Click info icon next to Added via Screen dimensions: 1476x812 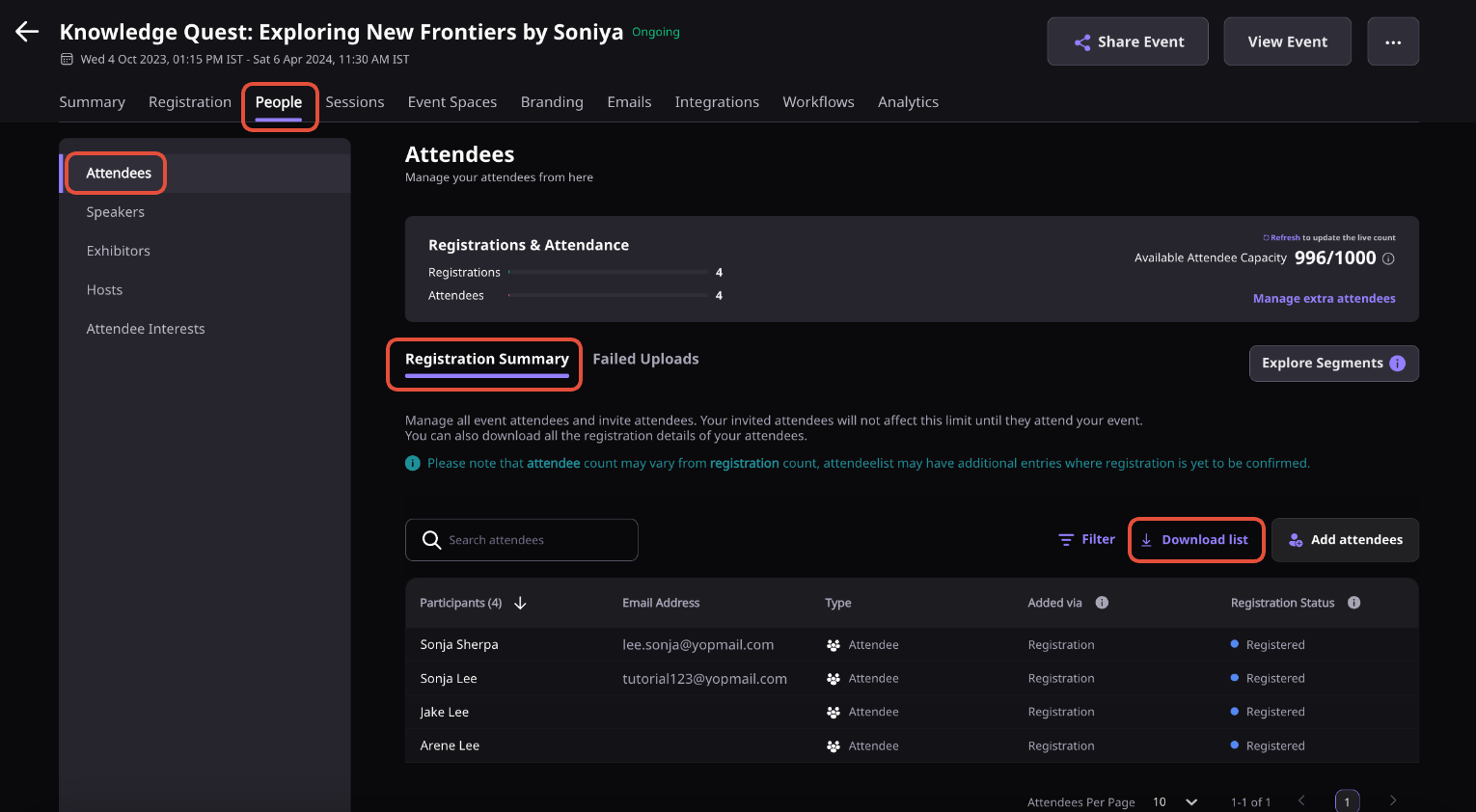(1102, 603)
